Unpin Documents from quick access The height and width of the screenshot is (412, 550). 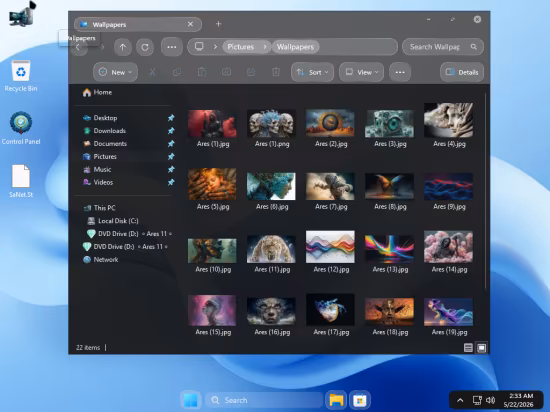[x=171, y=144]
